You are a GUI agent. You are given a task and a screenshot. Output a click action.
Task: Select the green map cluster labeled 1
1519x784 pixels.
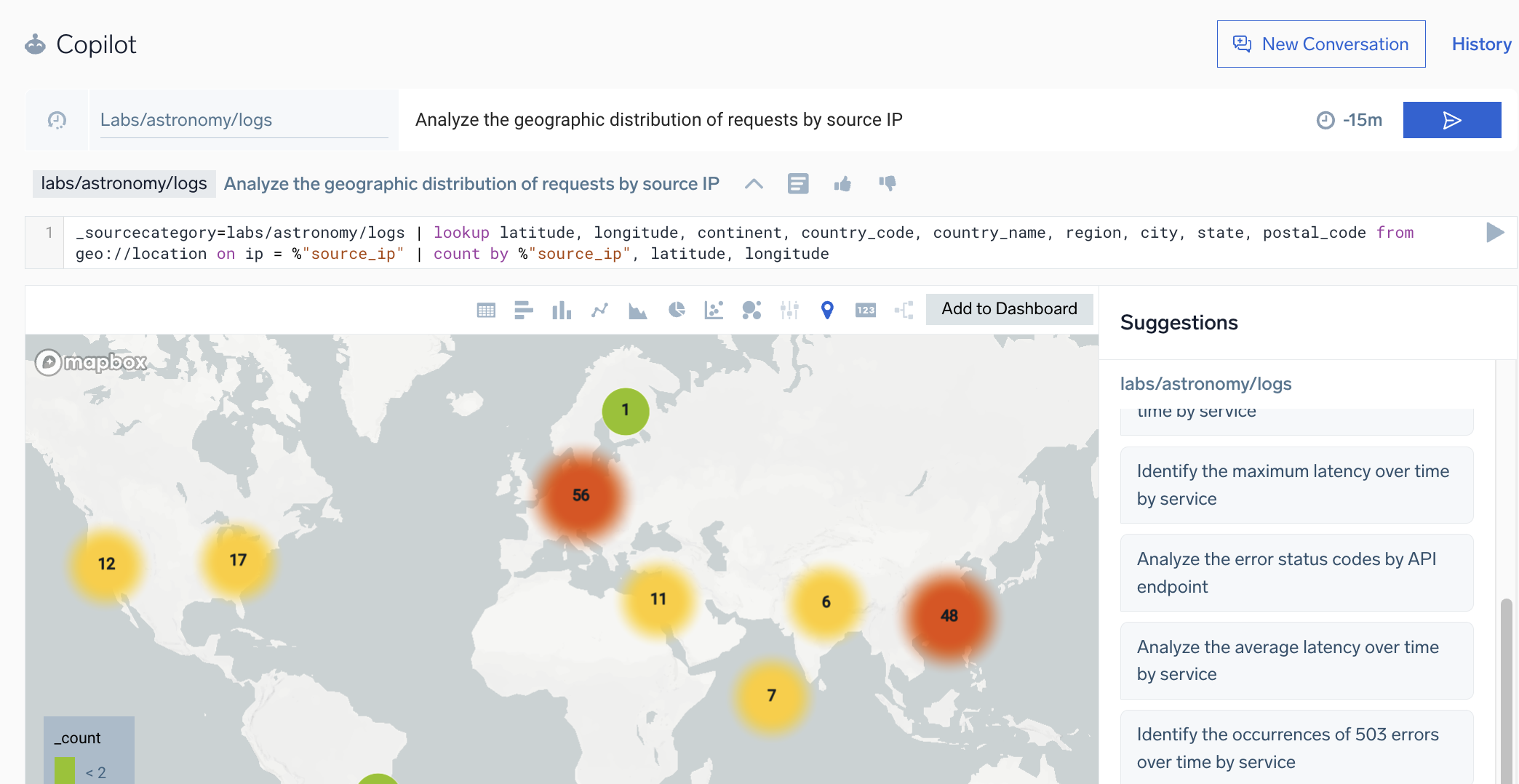(625, 411)
